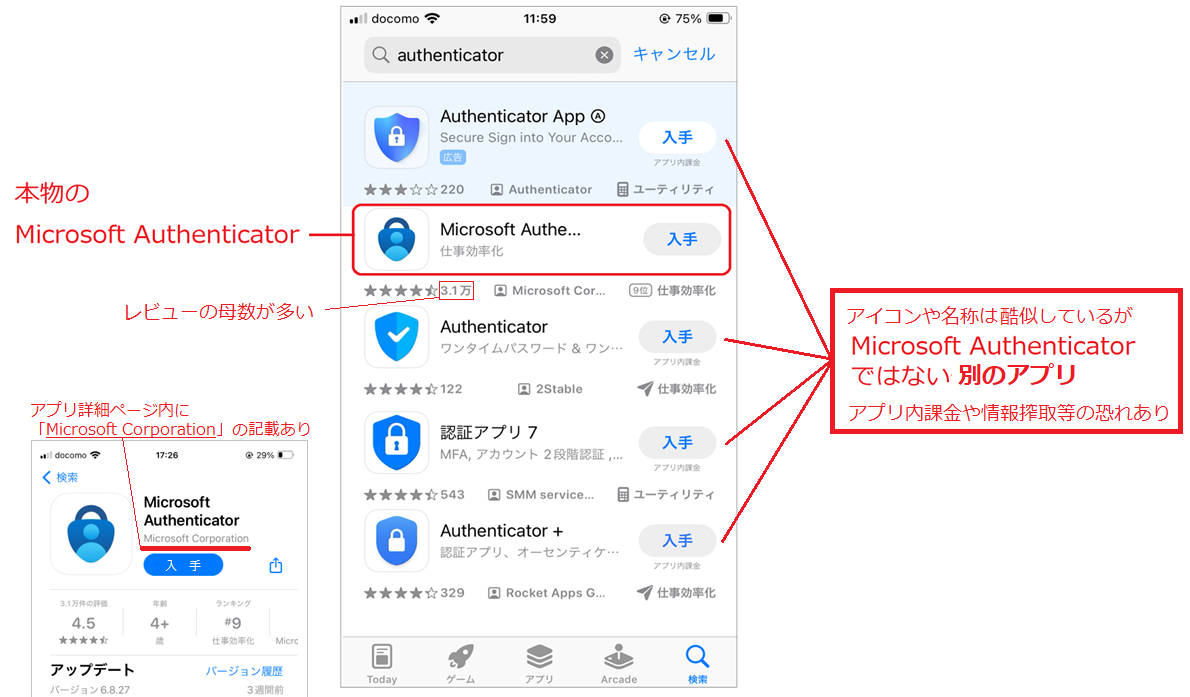The width and height of the screenshot is (1190, 697).
Task: Tap 入手 for Authenticator App ad
Action: click(678, 137)
